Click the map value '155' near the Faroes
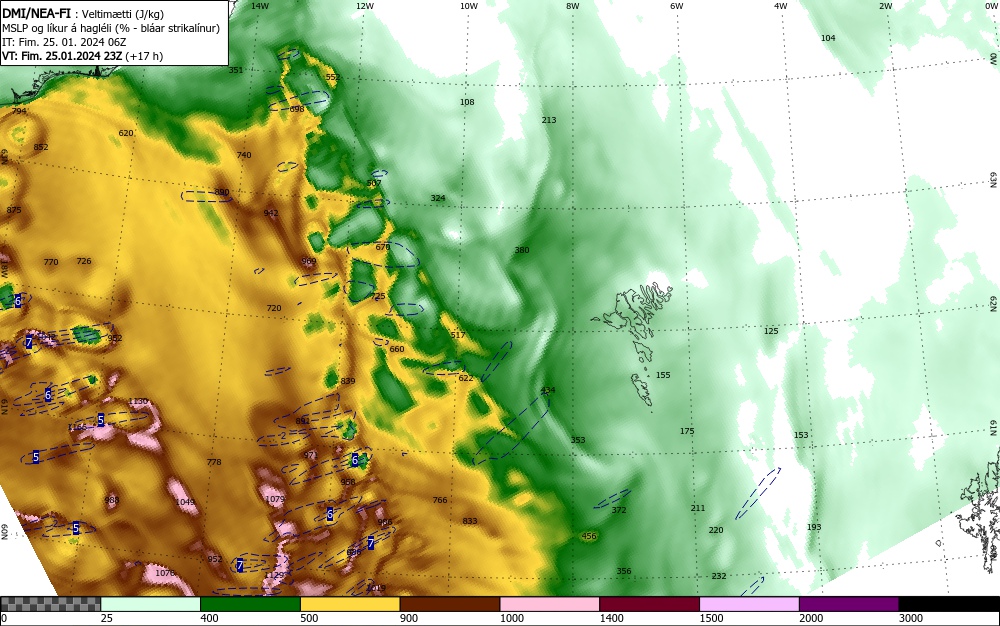The height and width of the screenshot is (626, 1000). coord(663,375)
